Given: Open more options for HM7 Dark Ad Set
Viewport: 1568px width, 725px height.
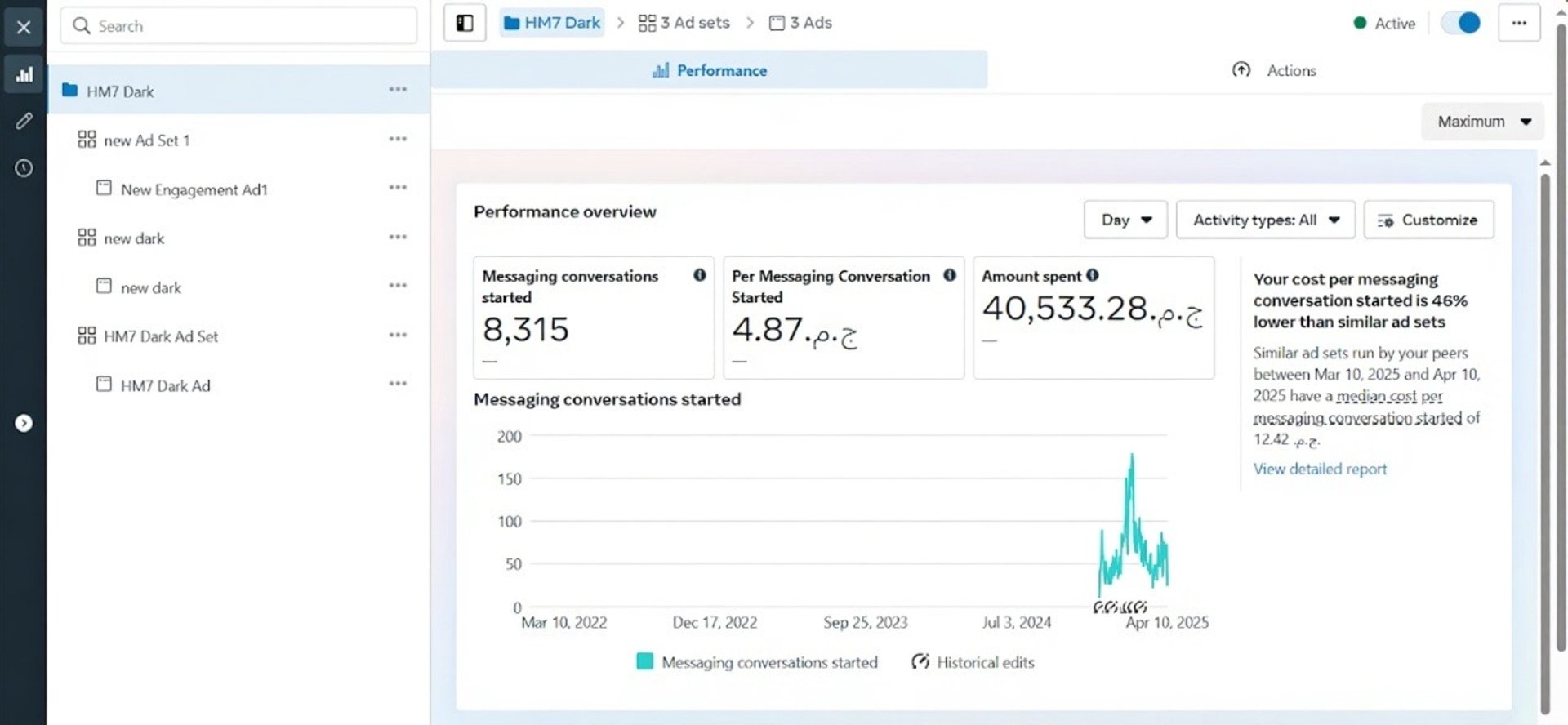Looking at the screenshot, I should (x=398, y=335).
